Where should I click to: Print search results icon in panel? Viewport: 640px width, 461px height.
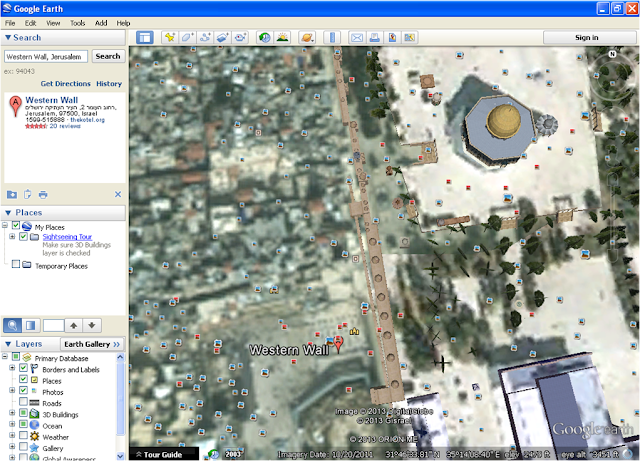click(43, 194)
